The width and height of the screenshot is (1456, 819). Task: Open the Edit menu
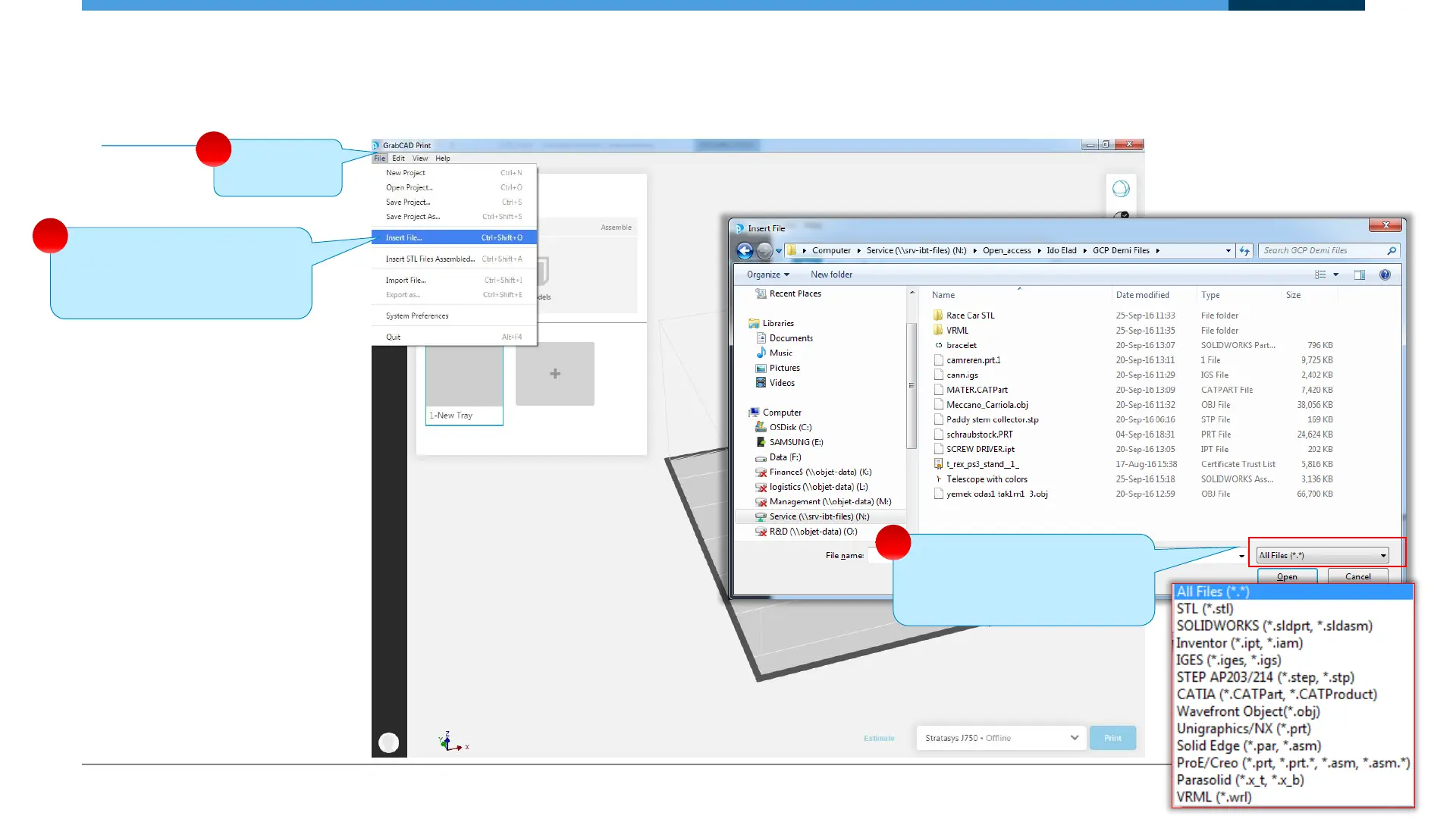pos(398,158)
